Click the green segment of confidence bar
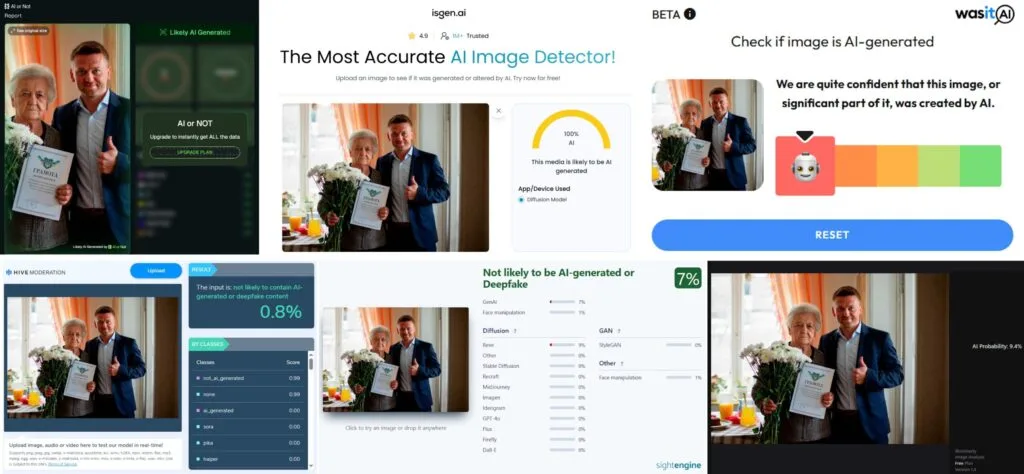 tap(980, 166)
